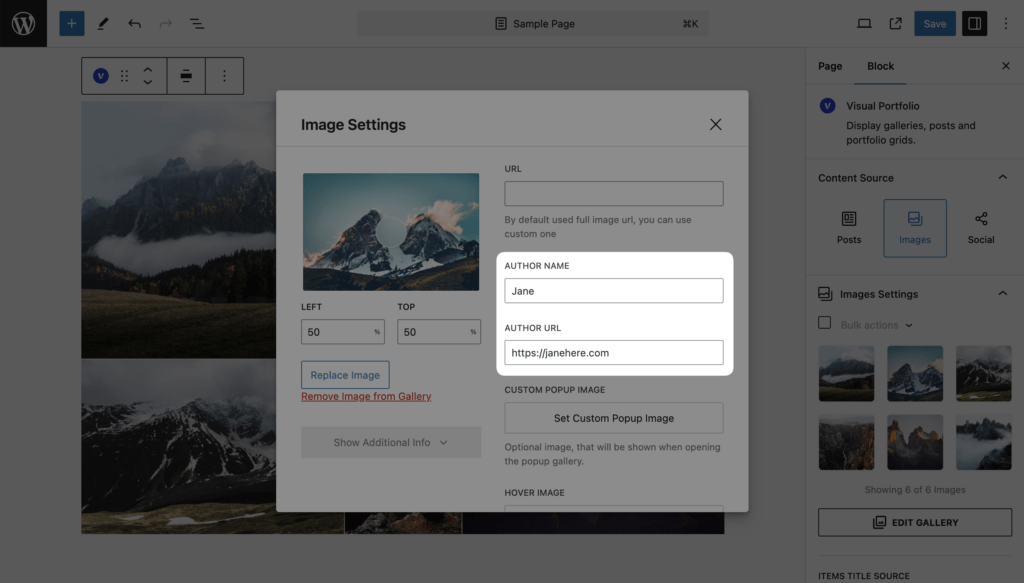Open the Document Overview list icon
Screen dimensions: 1024x583
(197, 24)
